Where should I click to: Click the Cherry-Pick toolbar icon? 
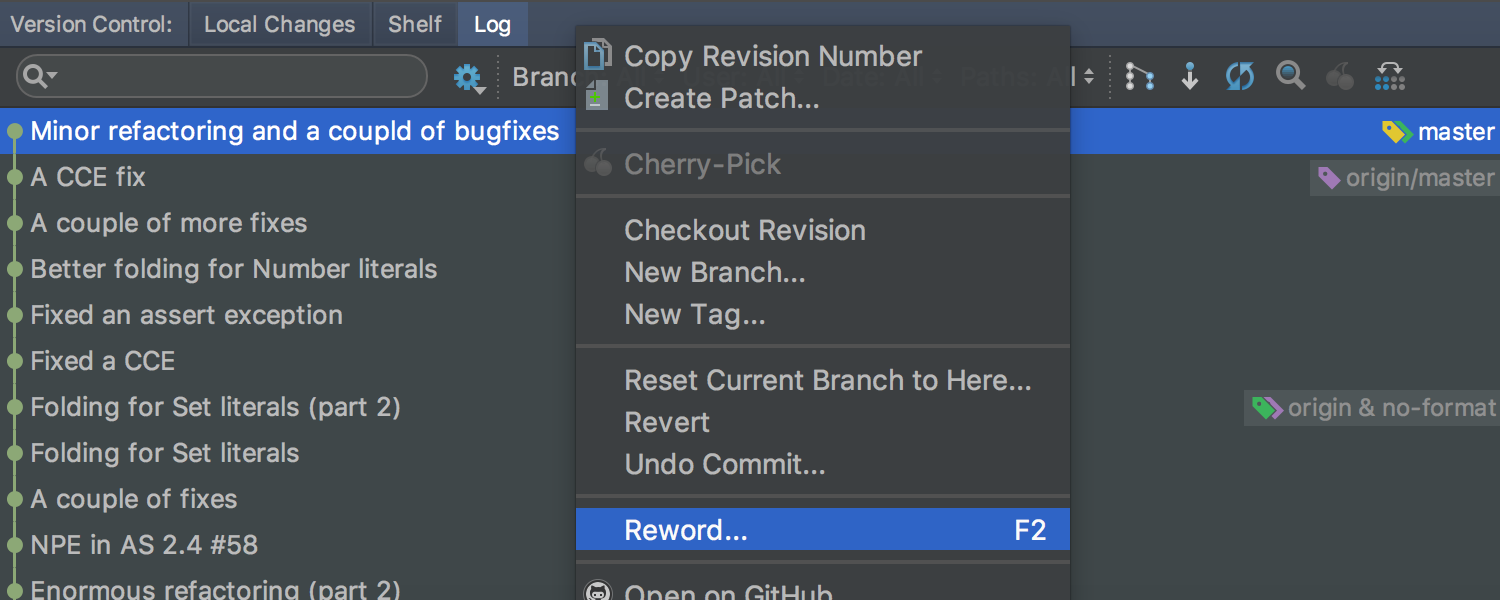(1340, 77)
